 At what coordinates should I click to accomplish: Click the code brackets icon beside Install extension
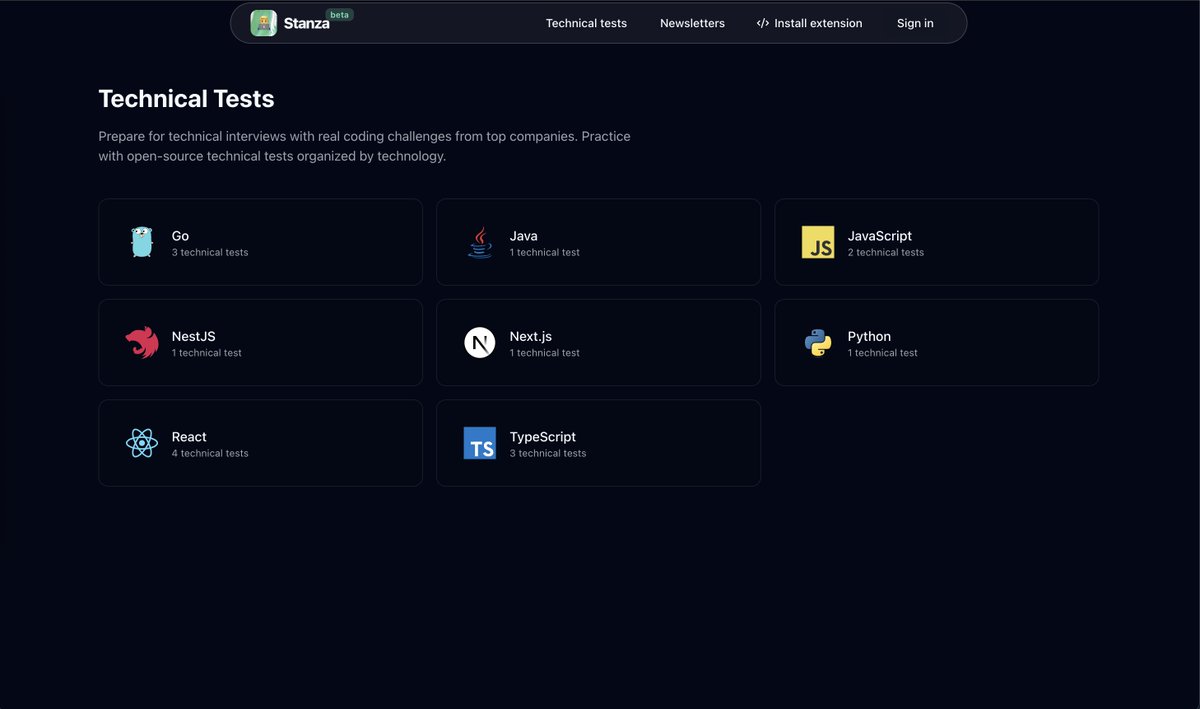(x=763, y=23)
